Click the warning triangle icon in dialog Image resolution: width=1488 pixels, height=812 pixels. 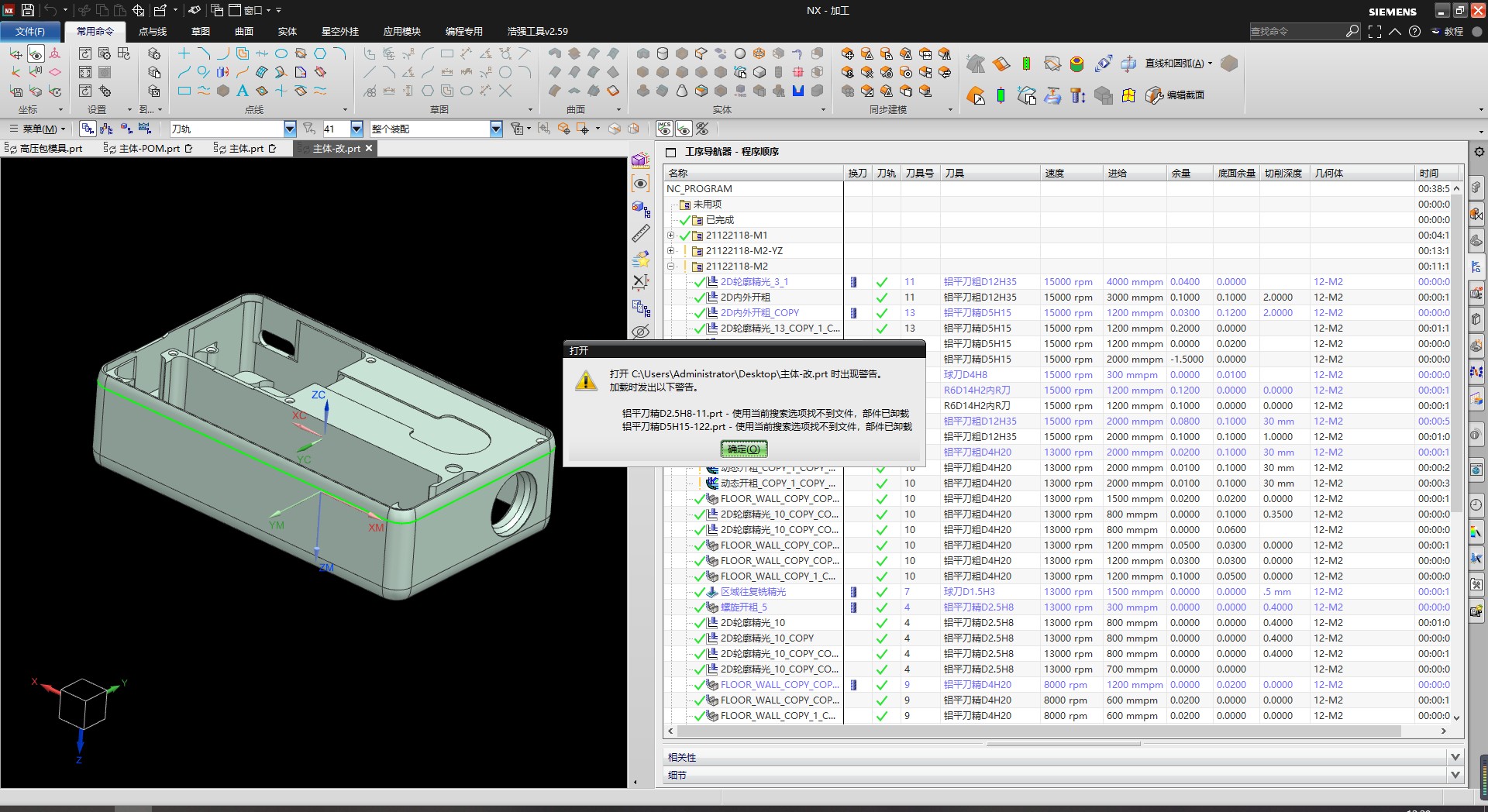pos(586,380)
